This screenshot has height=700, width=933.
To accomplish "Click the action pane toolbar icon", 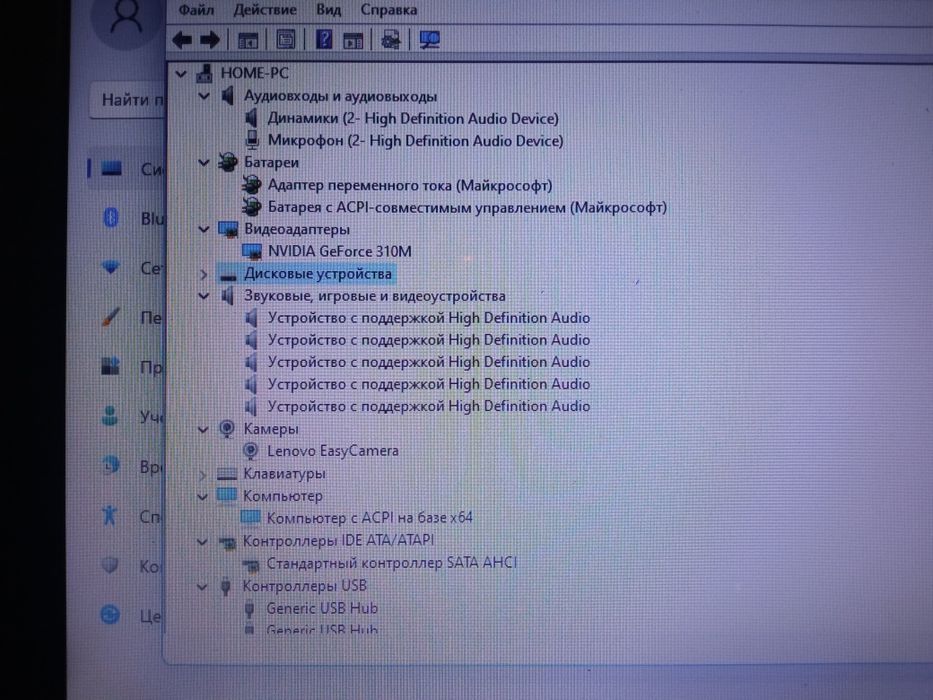I will 353,40.
